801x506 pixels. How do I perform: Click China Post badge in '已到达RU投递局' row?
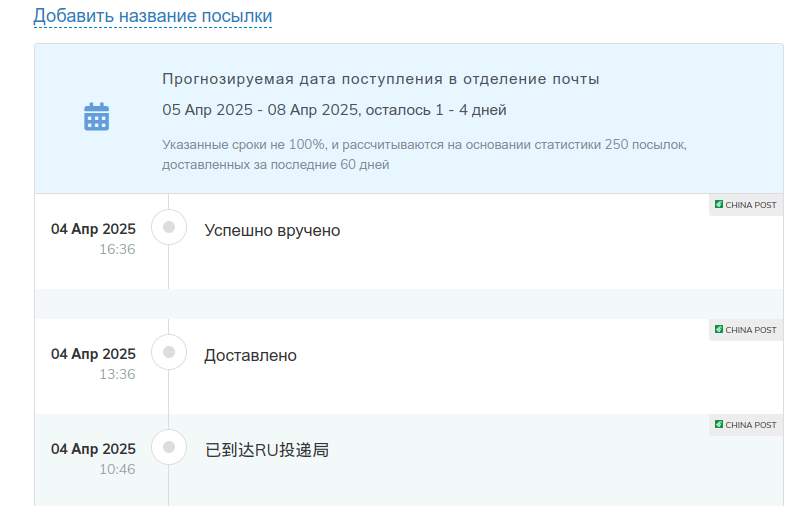pos(746,425)
